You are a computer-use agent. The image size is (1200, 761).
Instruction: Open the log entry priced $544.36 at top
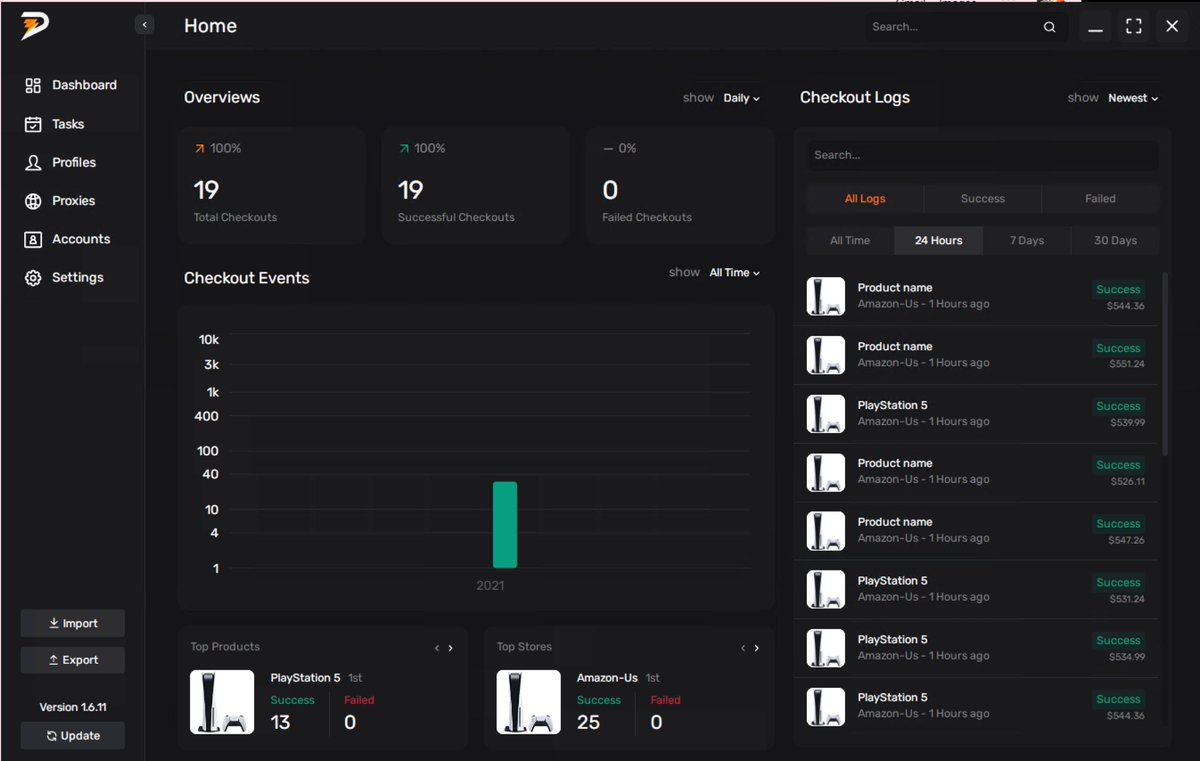pos(977,296)
